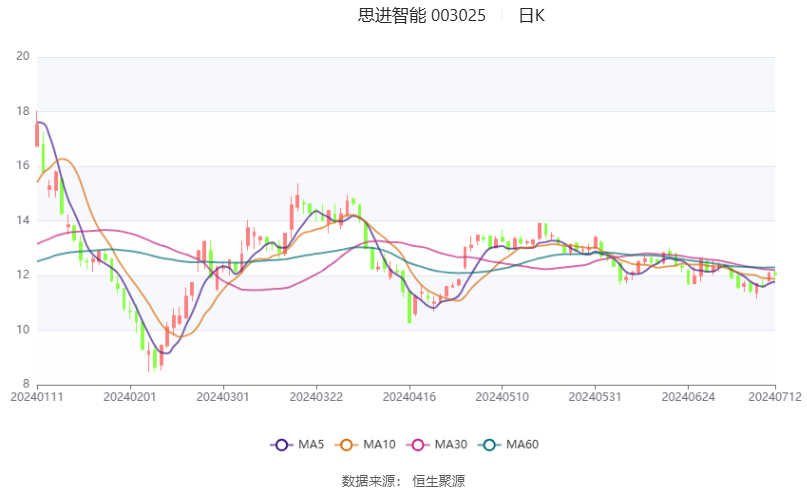Click the 日K label in title

click(532, 15)
